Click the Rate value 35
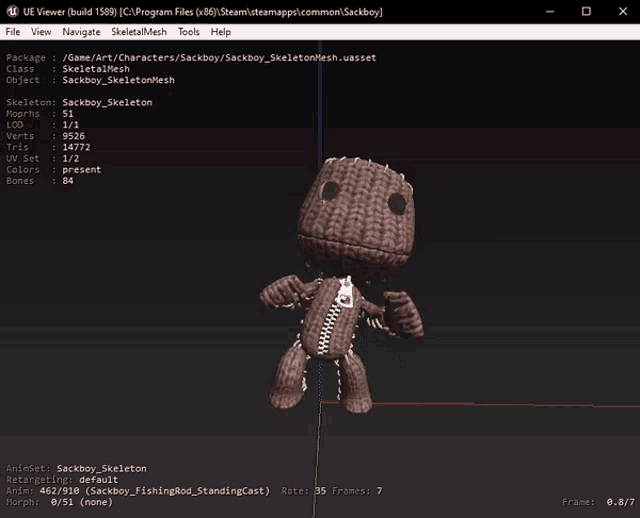Screen dimensions: 640x518 click(321, 491)
